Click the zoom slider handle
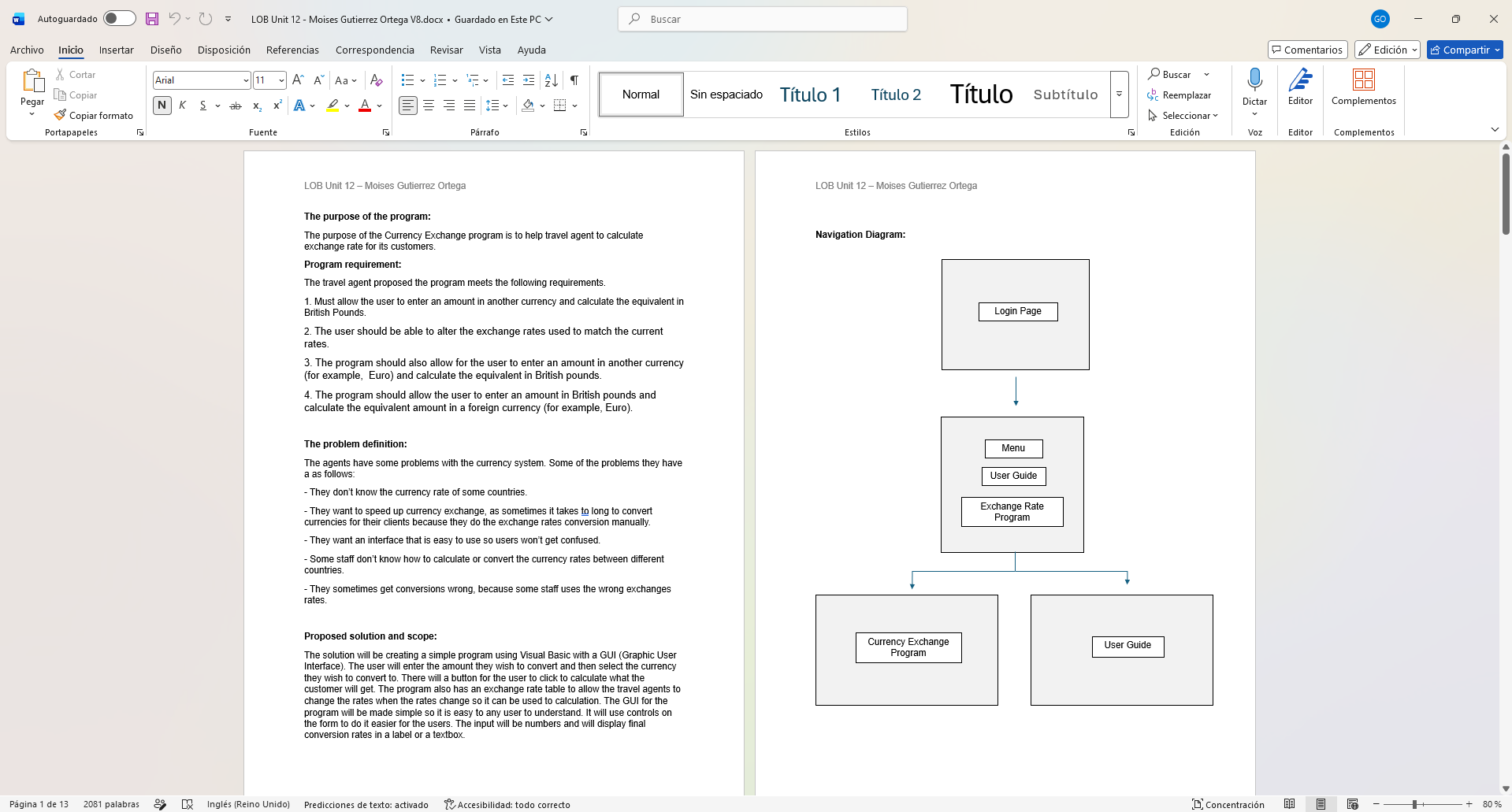This screenshot has width=1512, height=812. pos(1414,804)
